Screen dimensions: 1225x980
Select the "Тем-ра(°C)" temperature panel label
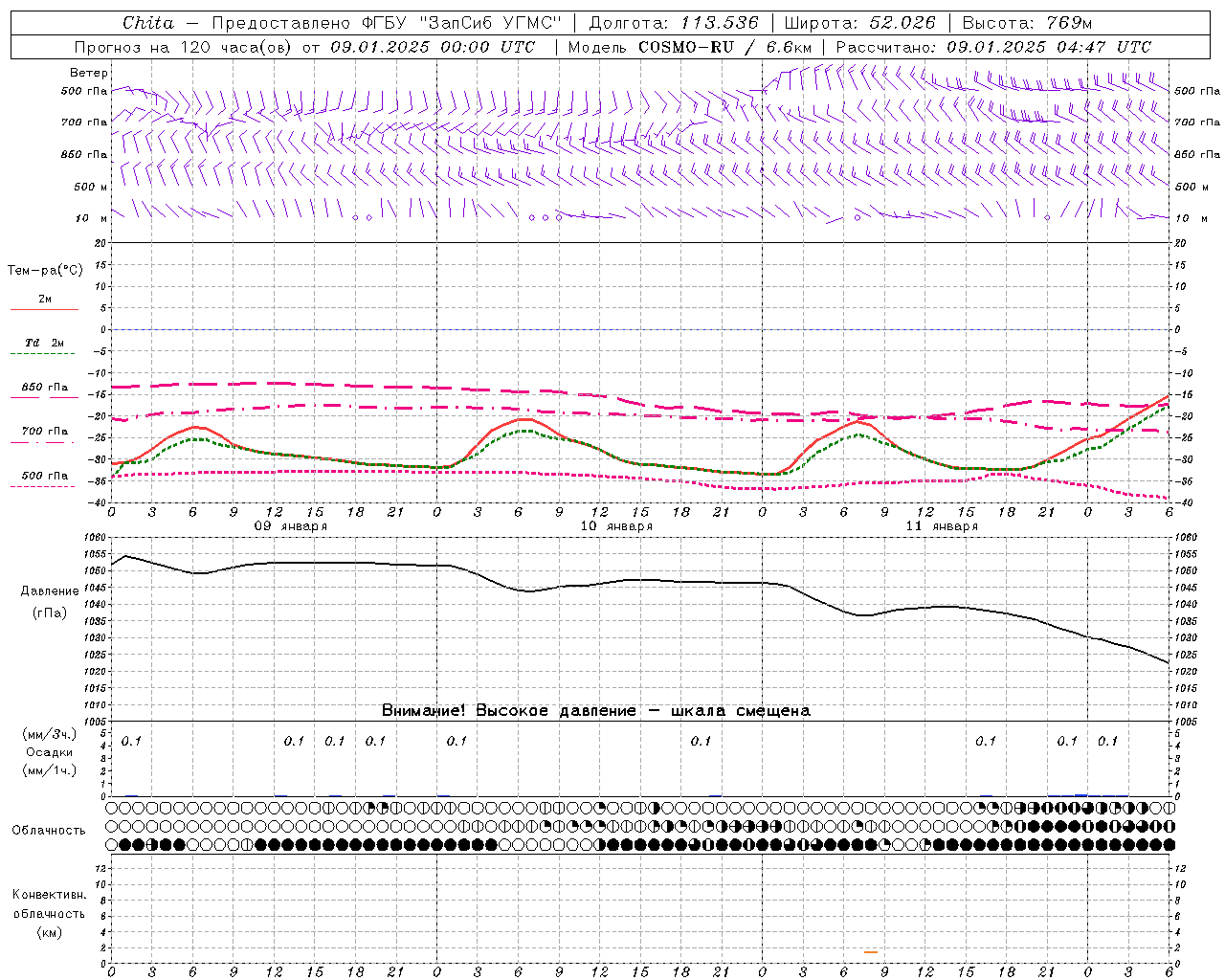click(45, 271)
